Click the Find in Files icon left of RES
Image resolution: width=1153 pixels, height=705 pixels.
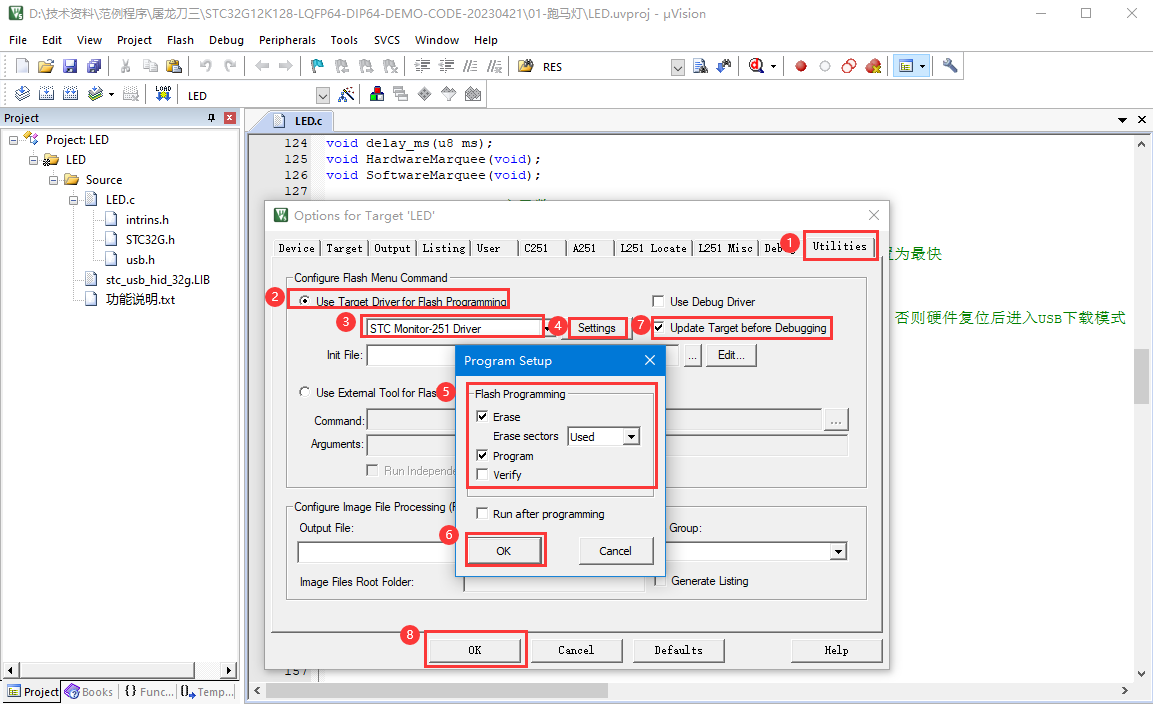(x=525, y=66)
